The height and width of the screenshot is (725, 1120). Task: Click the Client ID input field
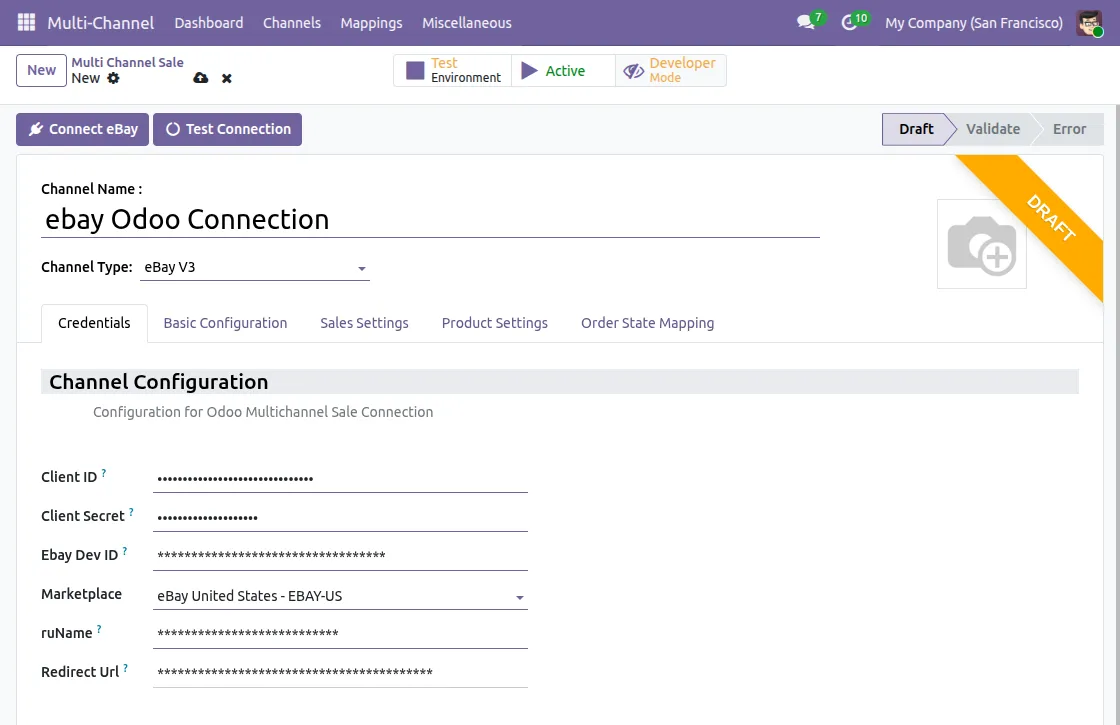[x=341, y=479]
